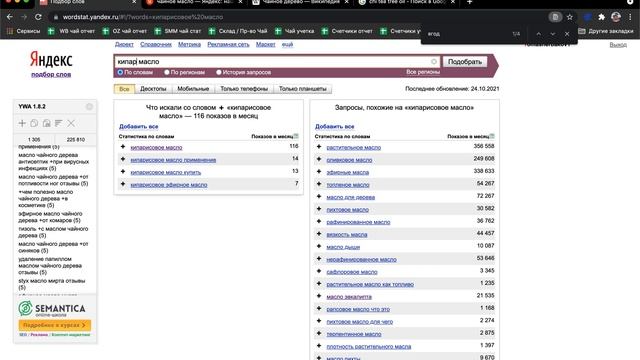640x360 pixels.
Task: Close the find-in-page bar
Action: [x=567, y=34]
